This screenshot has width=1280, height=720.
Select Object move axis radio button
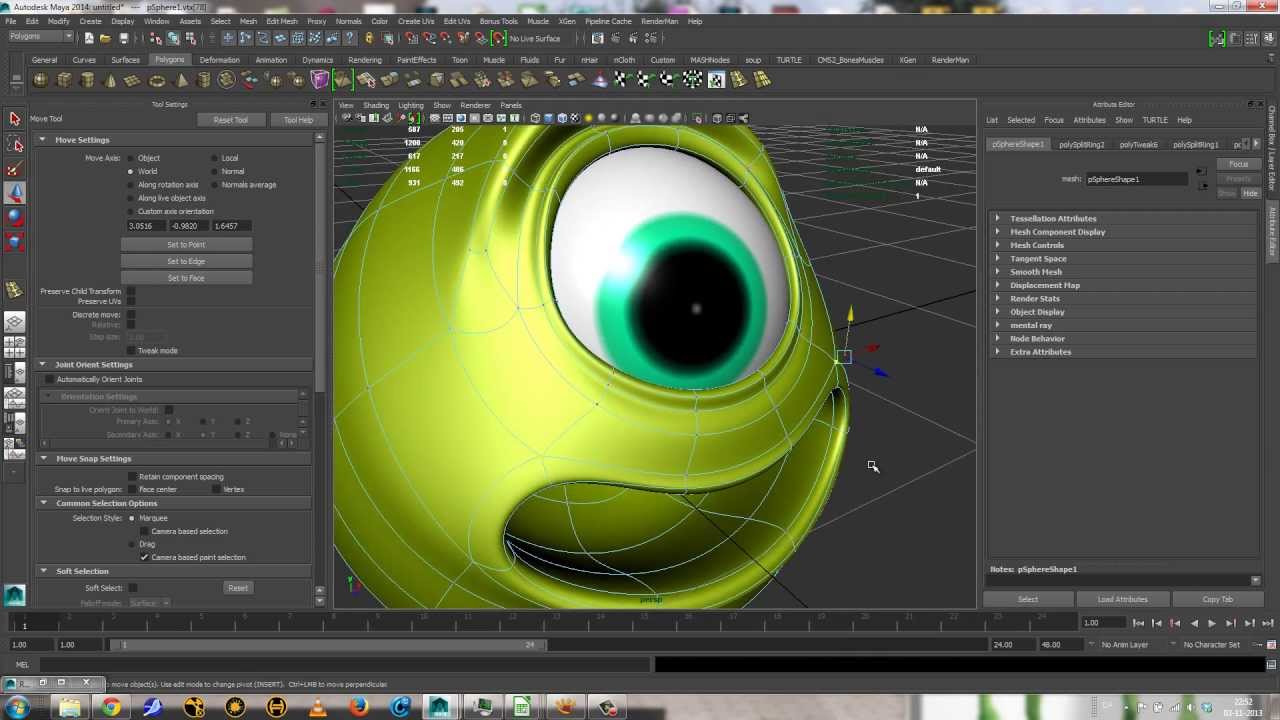click(130, 158)
